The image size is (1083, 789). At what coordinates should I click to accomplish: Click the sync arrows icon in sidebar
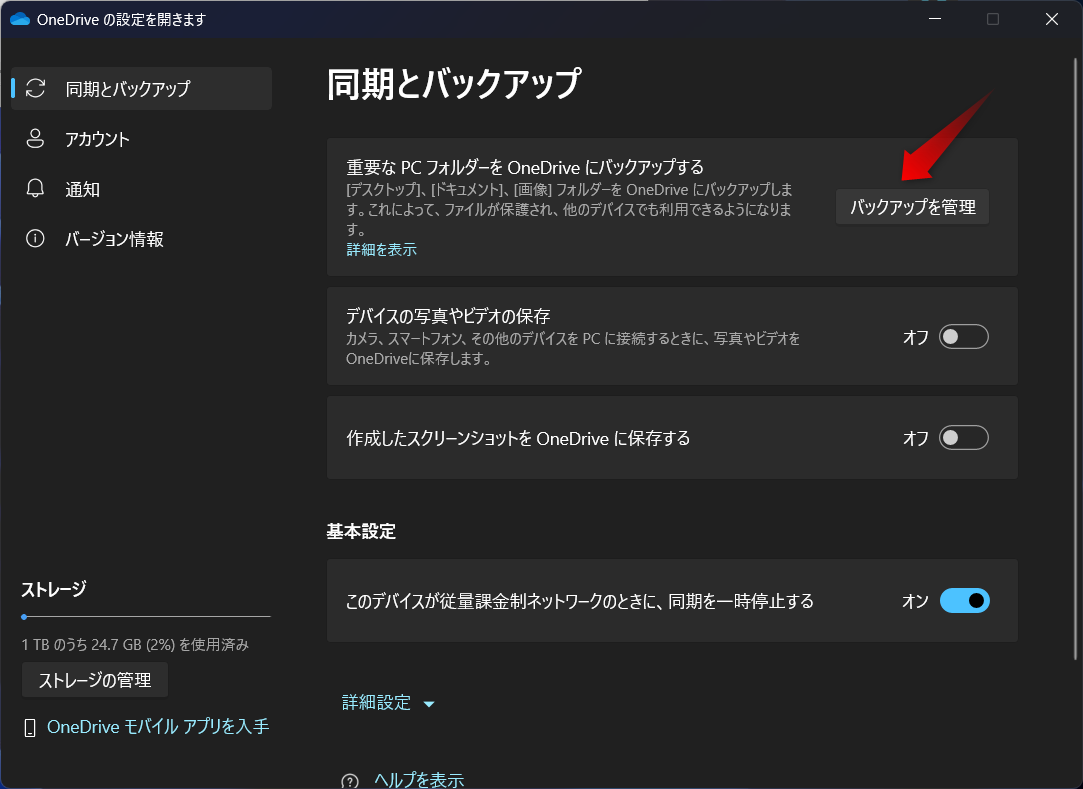[35, 88]
